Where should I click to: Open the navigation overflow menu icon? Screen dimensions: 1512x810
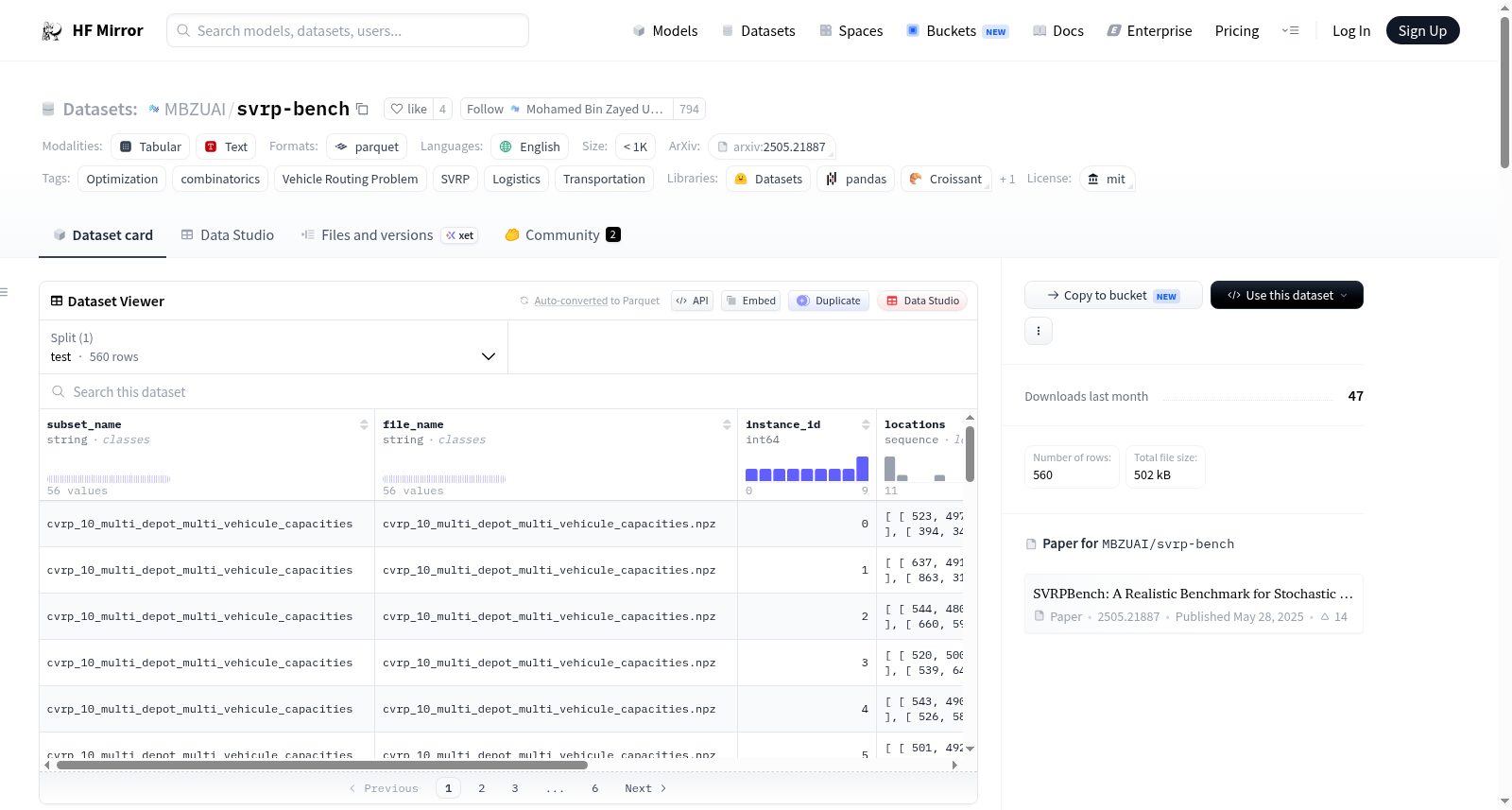(x=1290, y=31)
